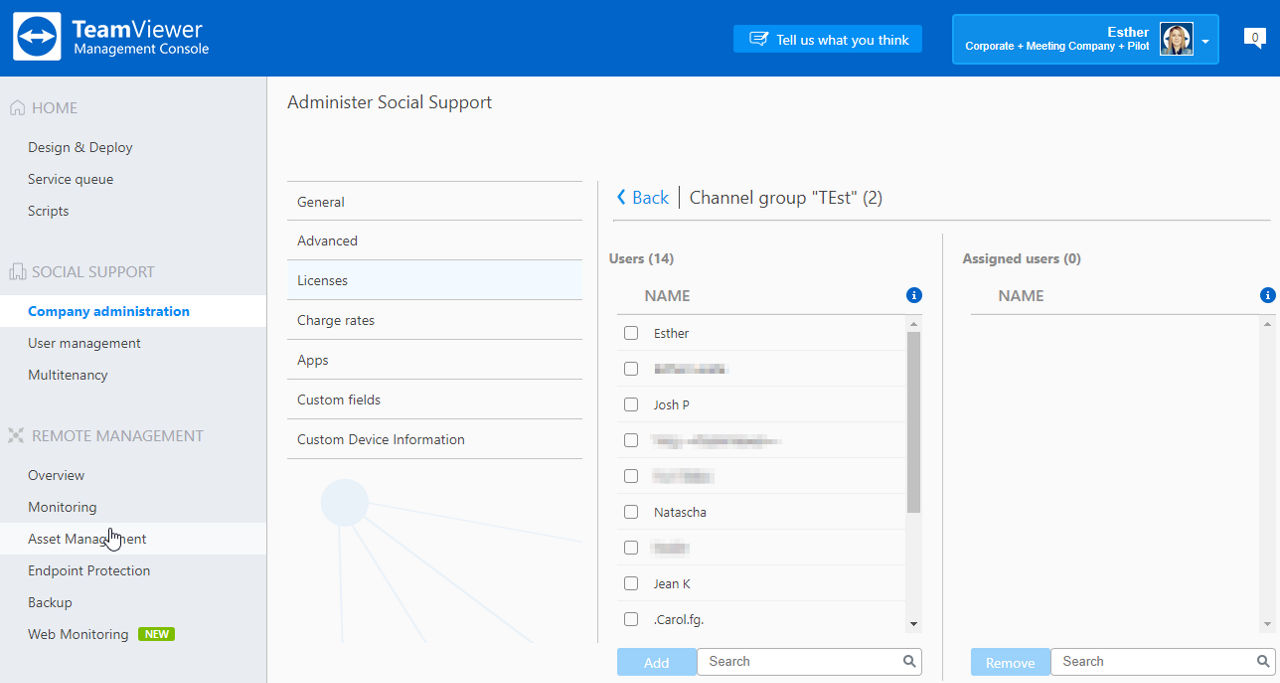Click the Users list scroll-down arrow
Screen dimensions: 1280x683
[914, 624]
